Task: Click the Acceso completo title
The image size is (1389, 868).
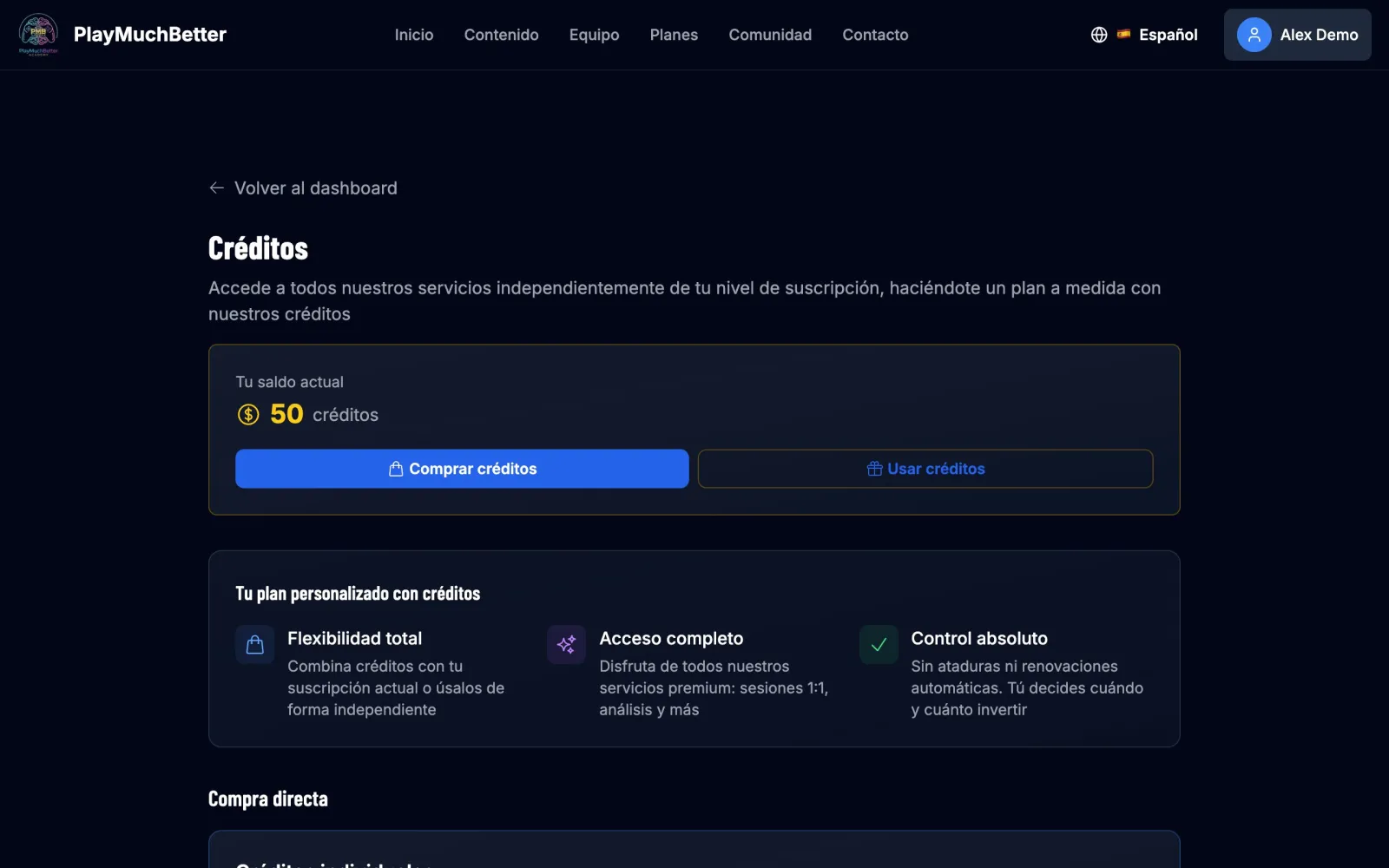Action: (x=671, y=639)
